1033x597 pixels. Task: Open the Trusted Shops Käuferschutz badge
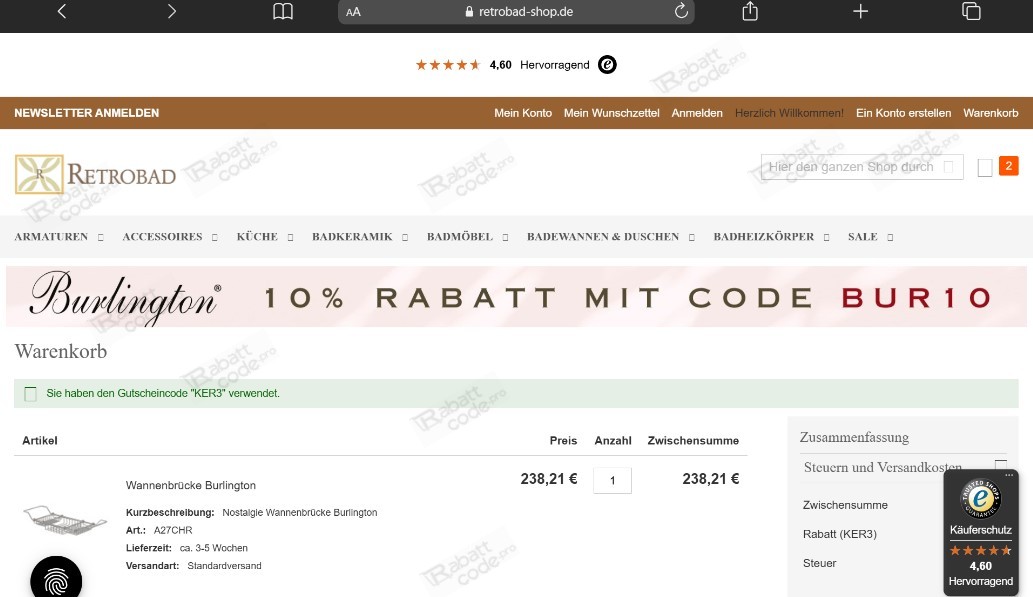click(981, 533)
